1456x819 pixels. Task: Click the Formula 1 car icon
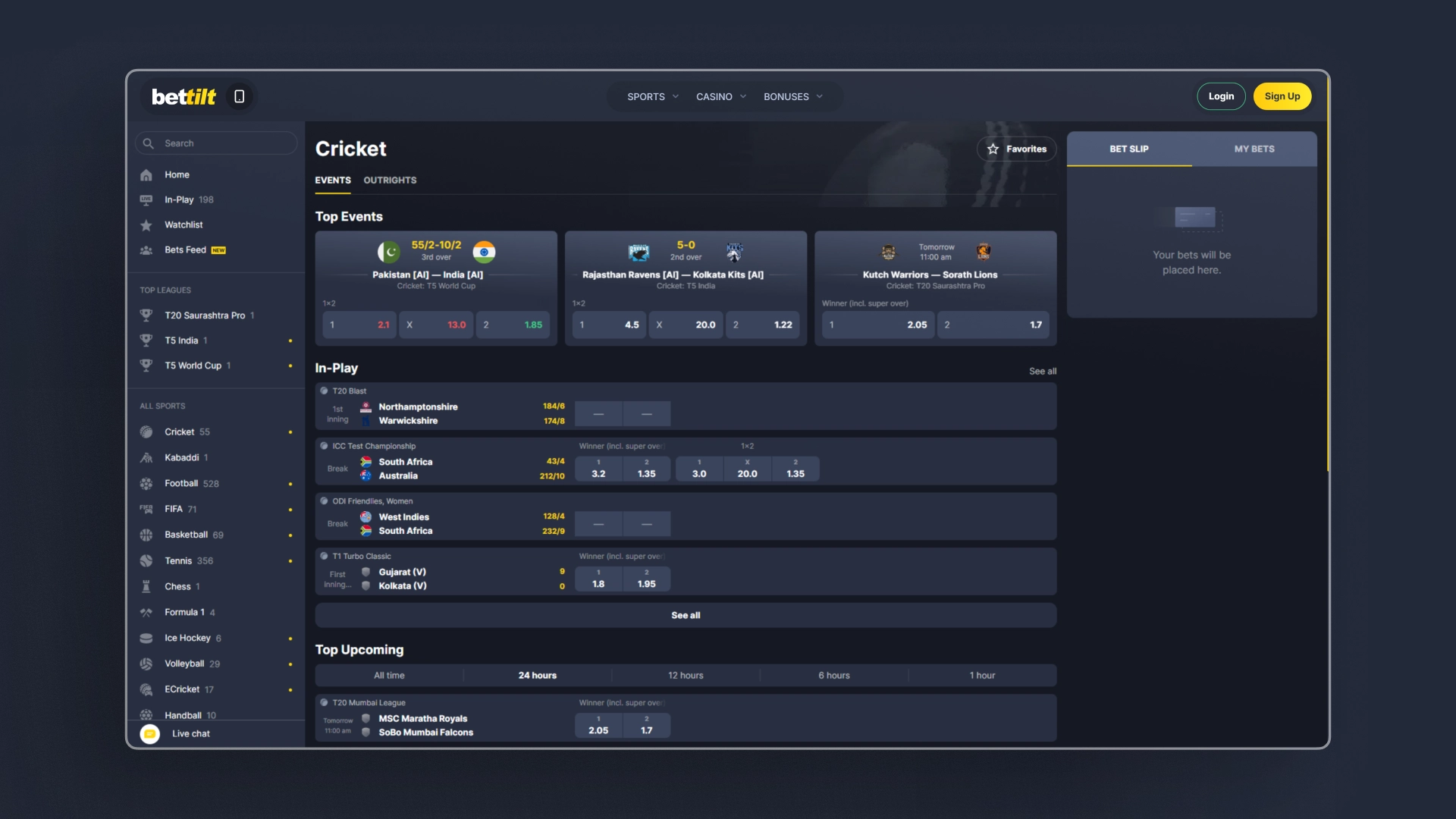pyautogui.click(x=146, y=613)
